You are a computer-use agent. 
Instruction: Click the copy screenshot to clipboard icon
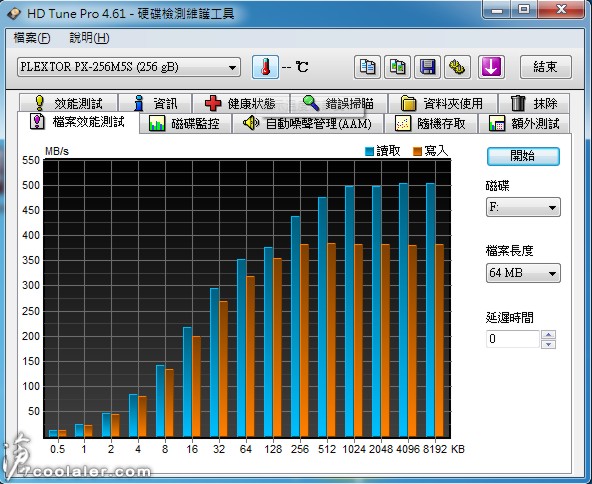pos(397,67)
